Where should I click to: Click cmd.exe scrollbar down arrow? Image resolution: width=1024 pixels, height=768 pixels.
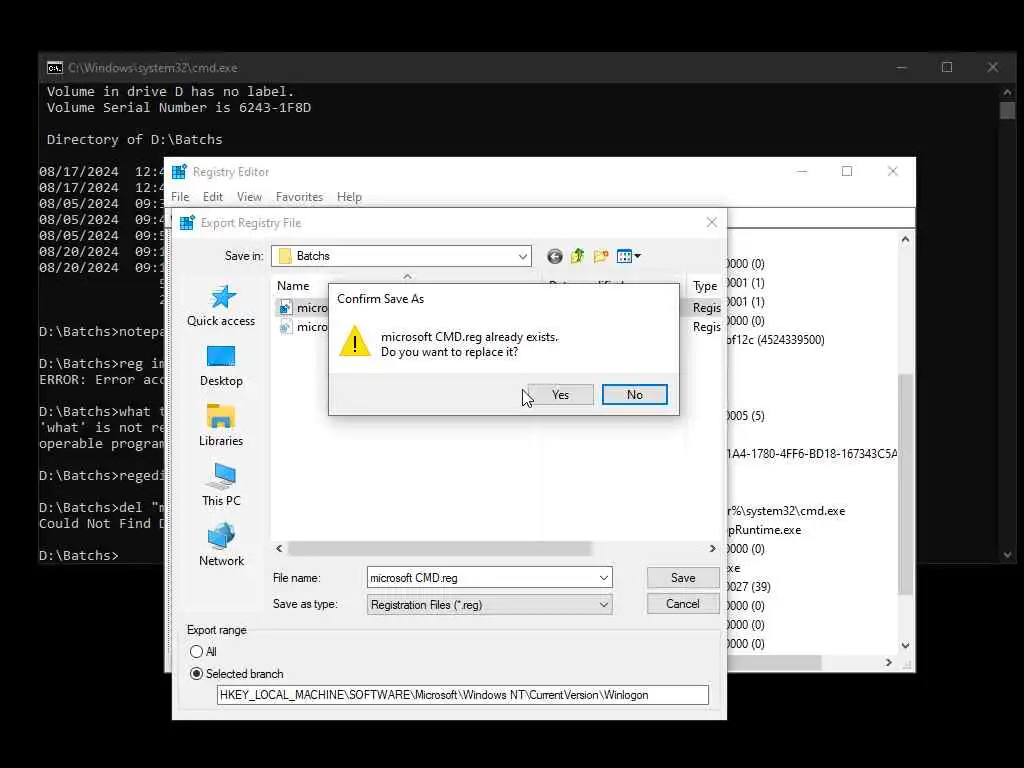coord(1007,555)
